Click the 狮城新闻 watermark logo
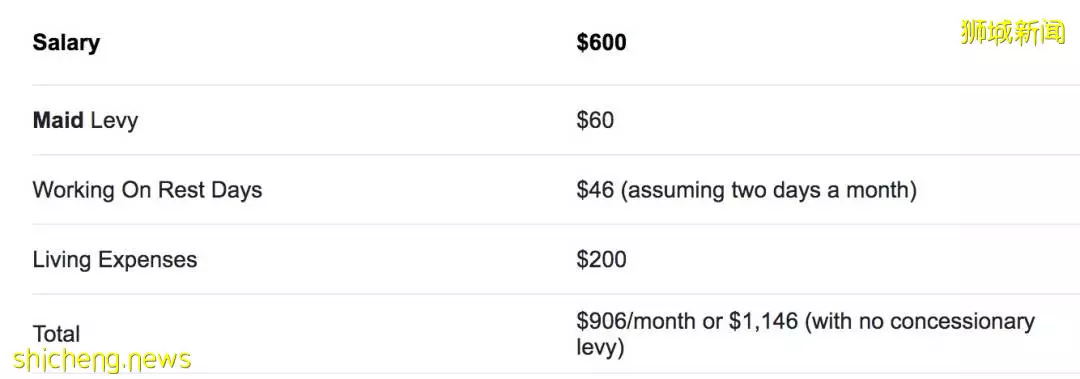Image resolution: width=1080 pixels, height=379 pixels. (x=1012, y=32)
